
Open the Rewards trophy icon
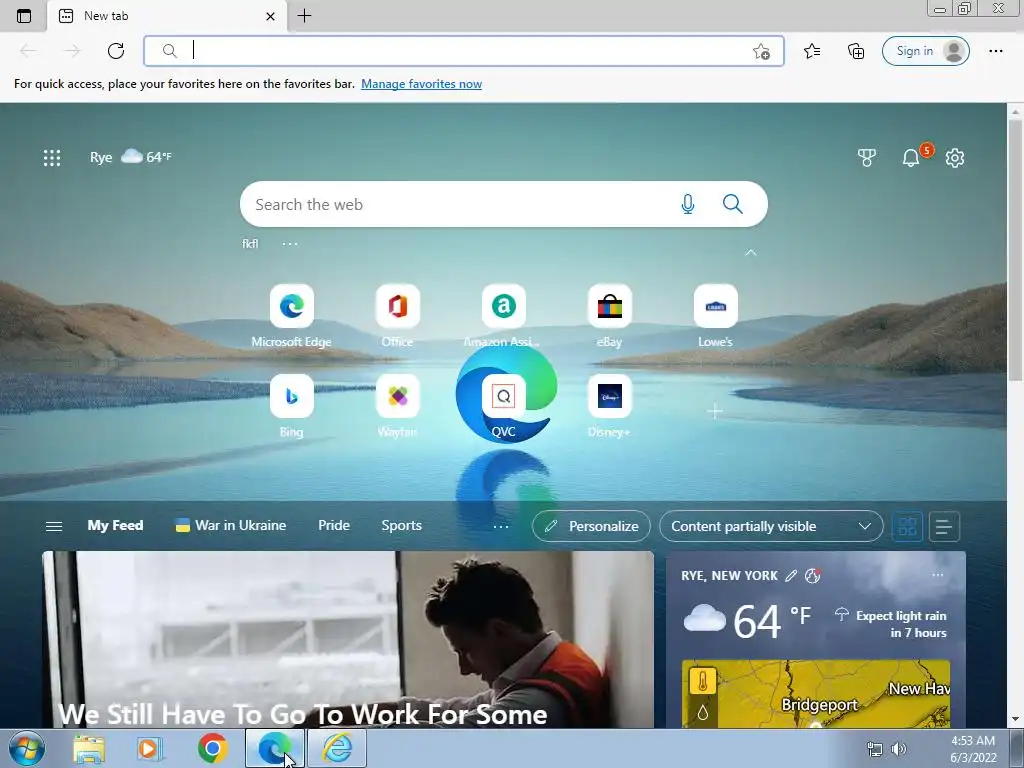coord(867,157)
